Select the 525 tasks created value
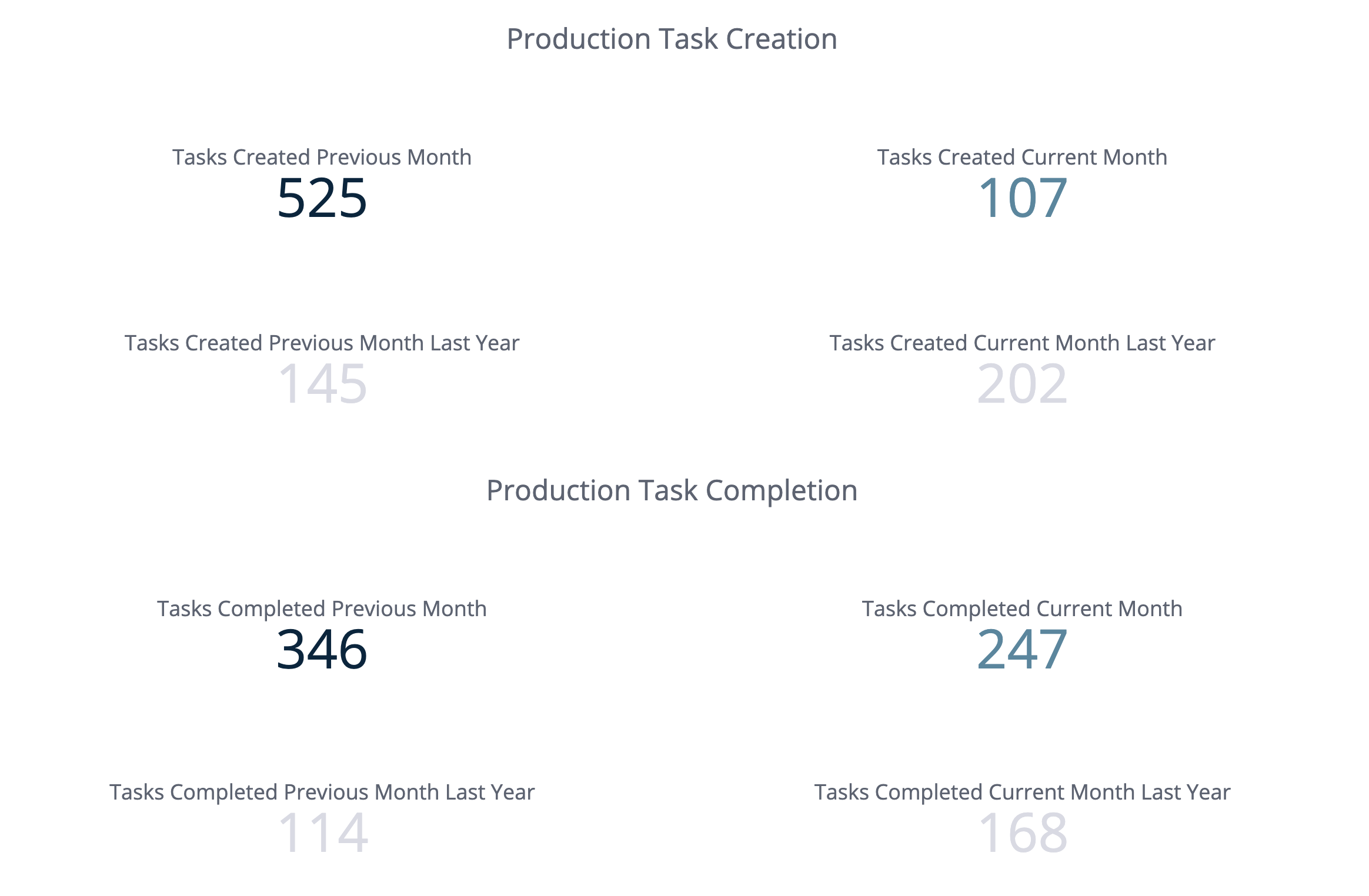The height and width of the screenshot is (896, 1369). tap(322, 198)
